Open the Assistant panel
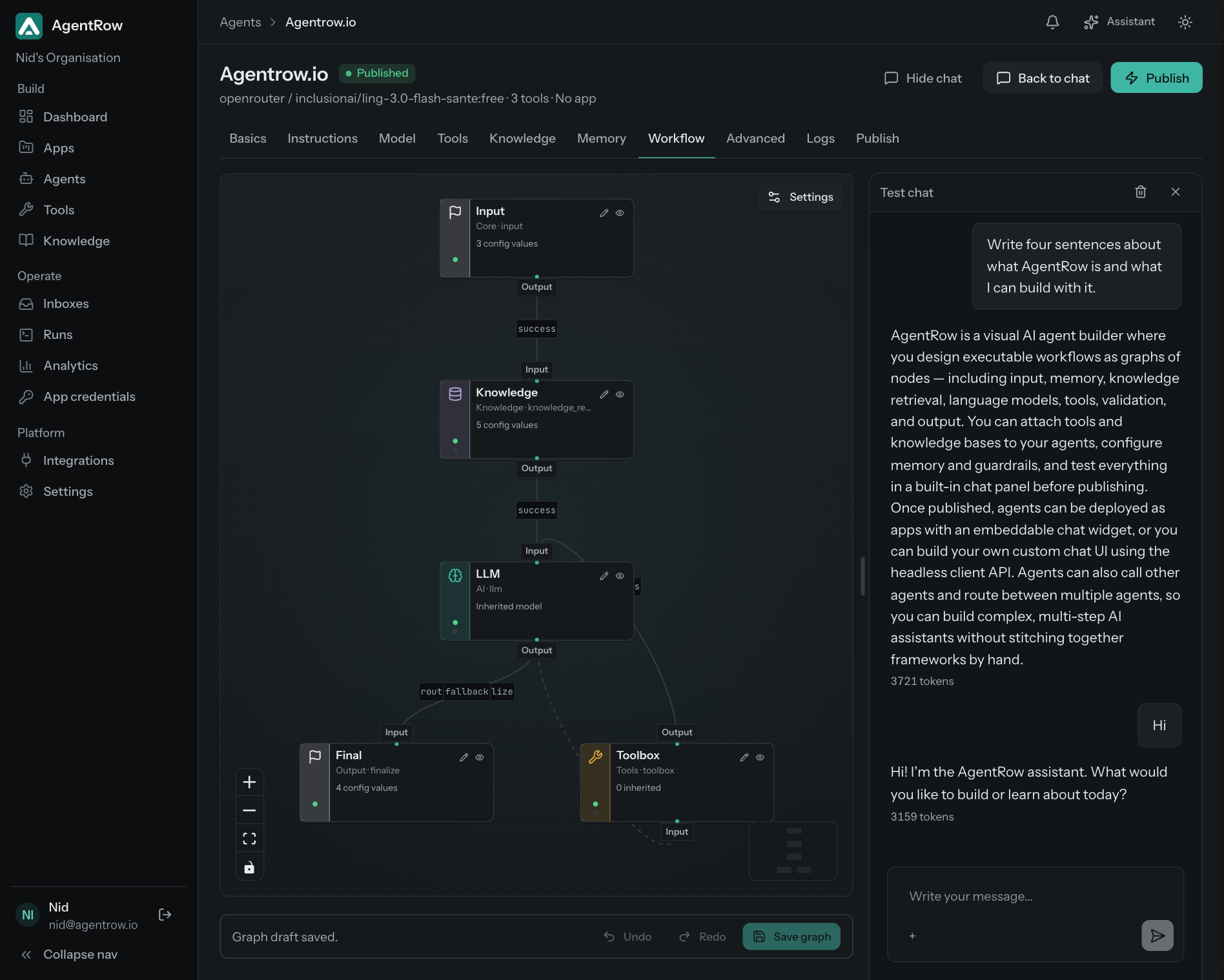The height and width of the screenshot is (980, 1224). point(1119,22)
